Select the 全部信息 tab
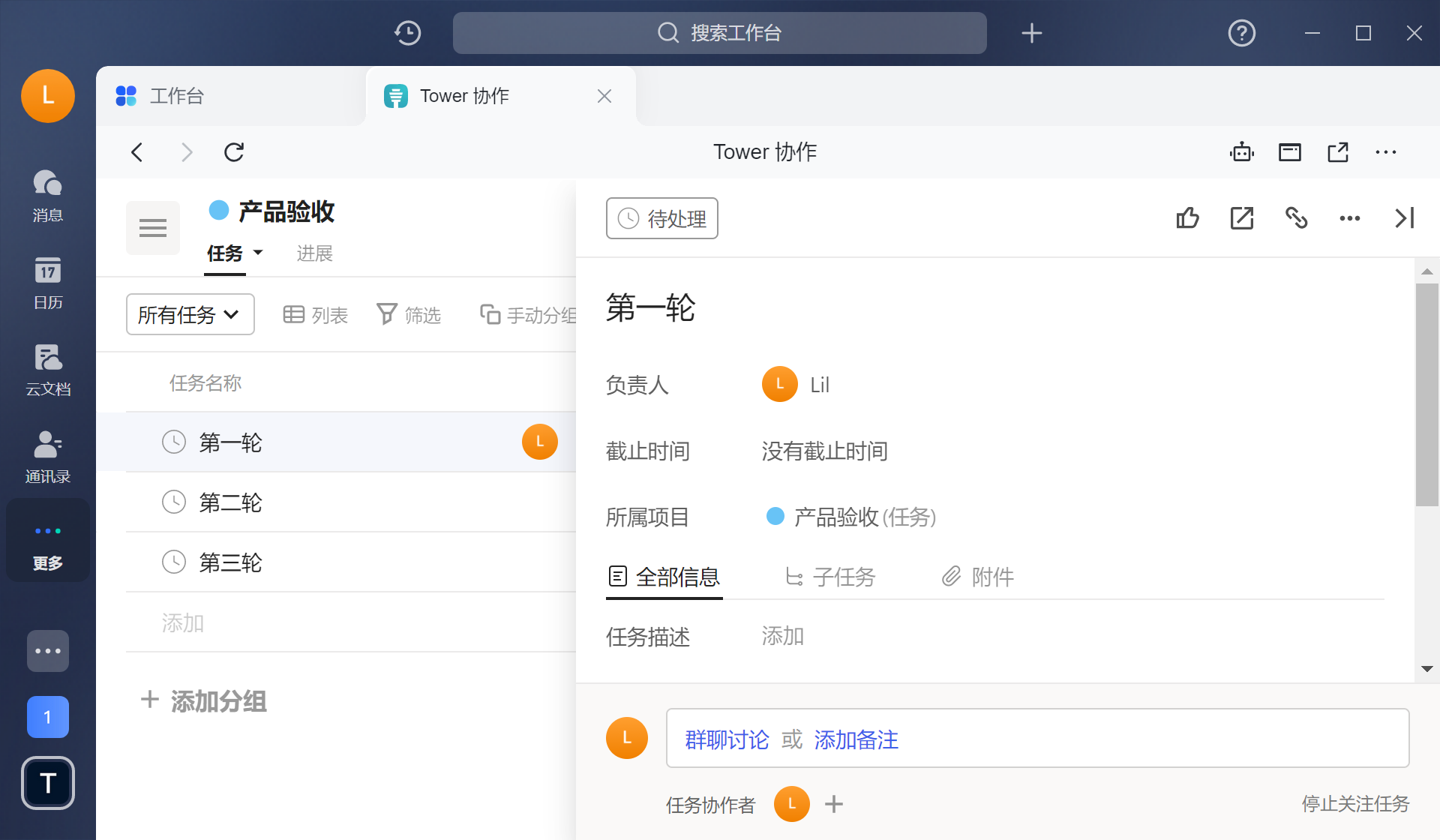Screen dimensions: 1440x840 664,577
